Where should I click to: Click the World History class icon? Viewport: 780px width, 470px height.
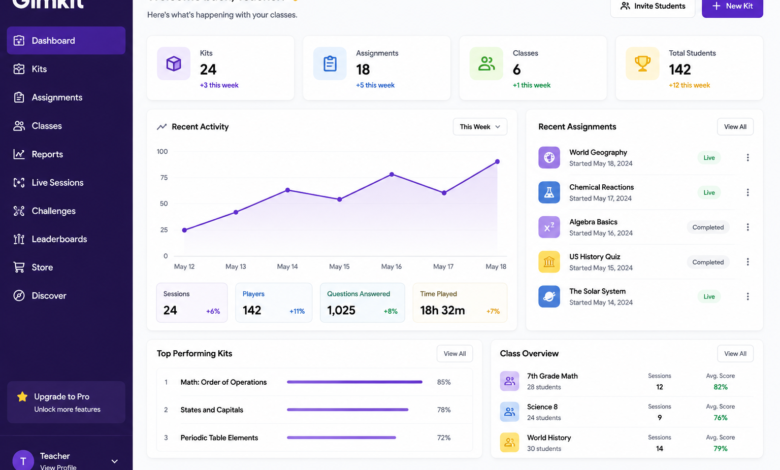pyautogui.click(x=509, y=443)
